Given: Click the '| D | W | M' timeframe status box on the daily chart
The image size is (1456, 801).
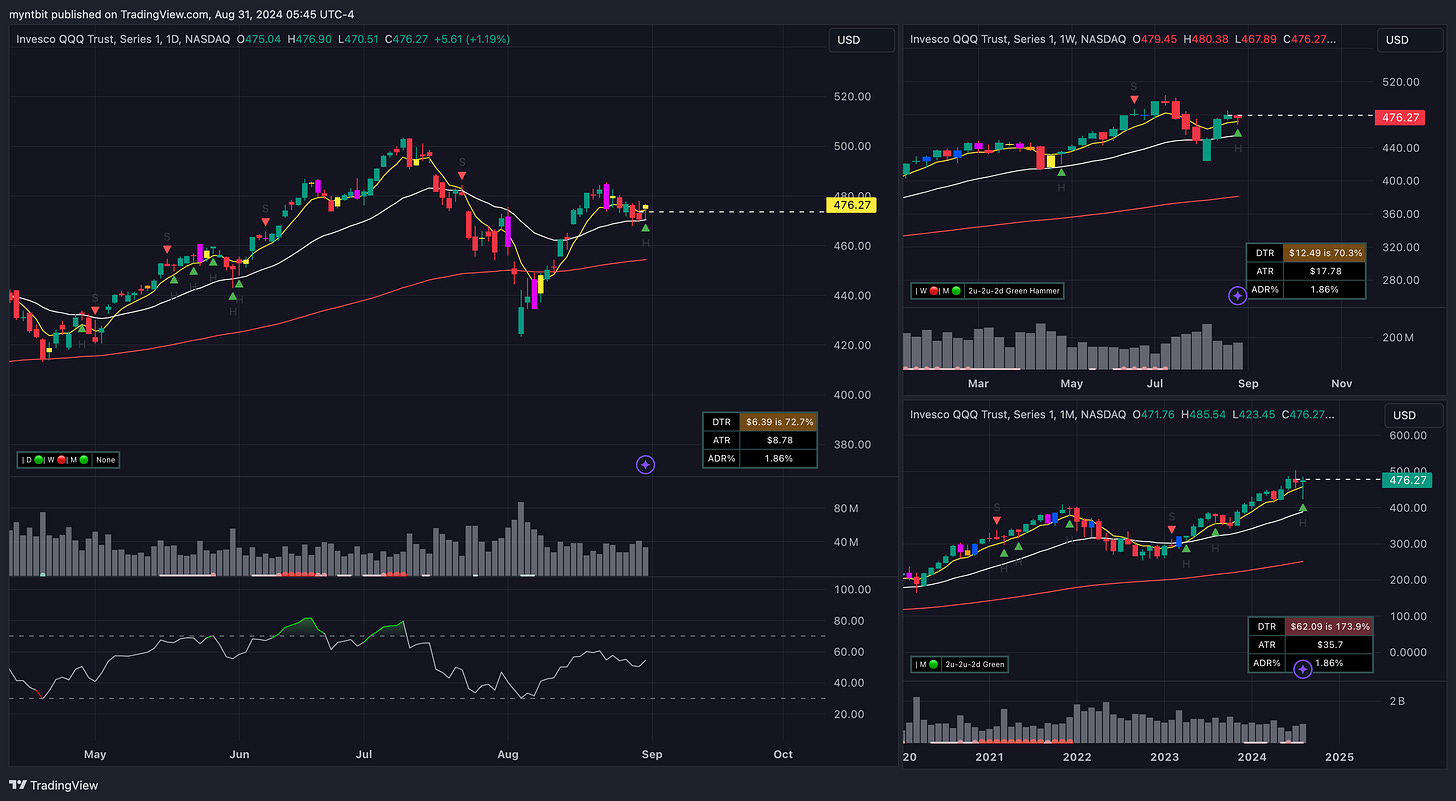Looking at the screenshot, I should [55, 460].
